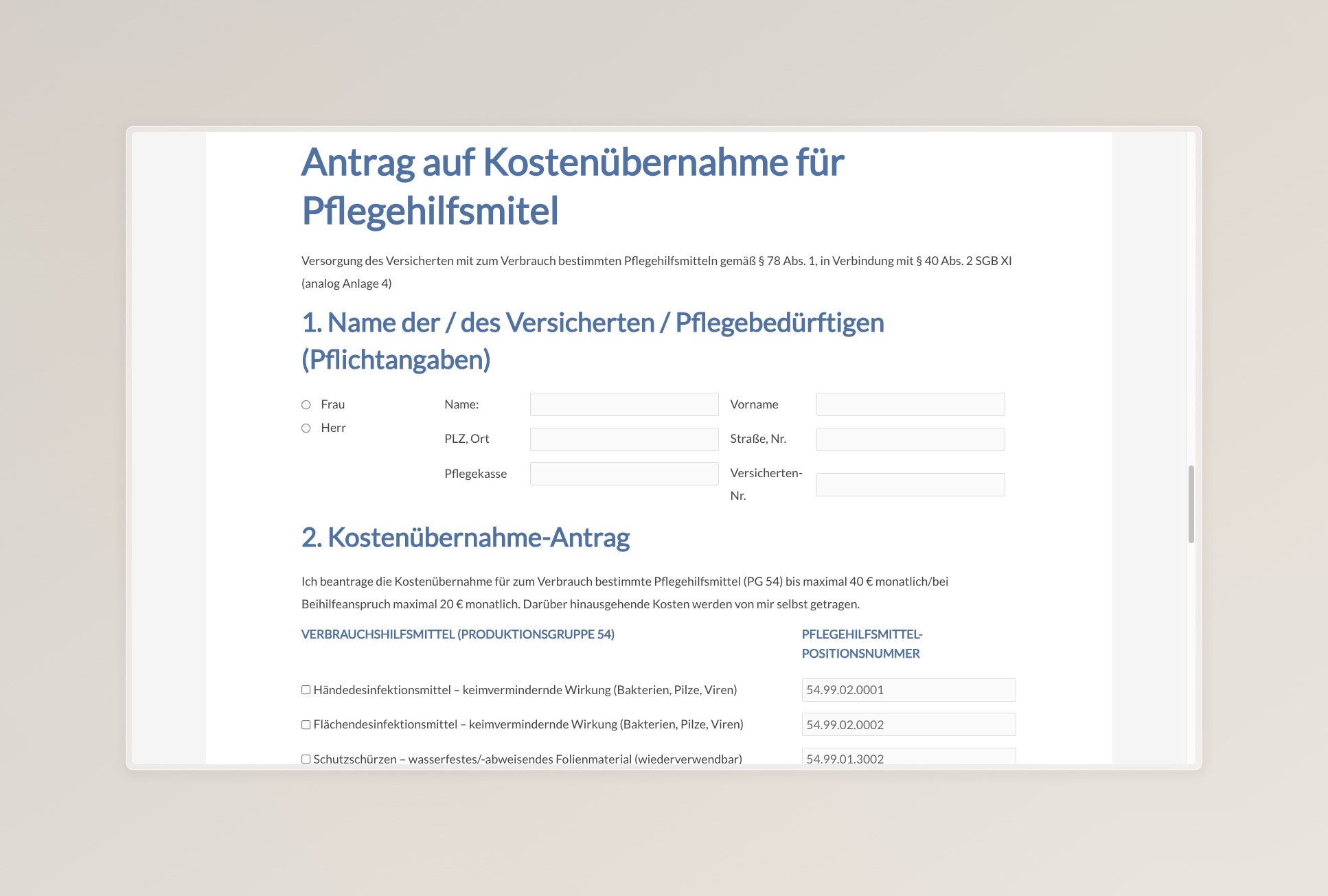Check the Händedesinfektionsmittel checkbox

pyautogui.click(x=306, y=690)
